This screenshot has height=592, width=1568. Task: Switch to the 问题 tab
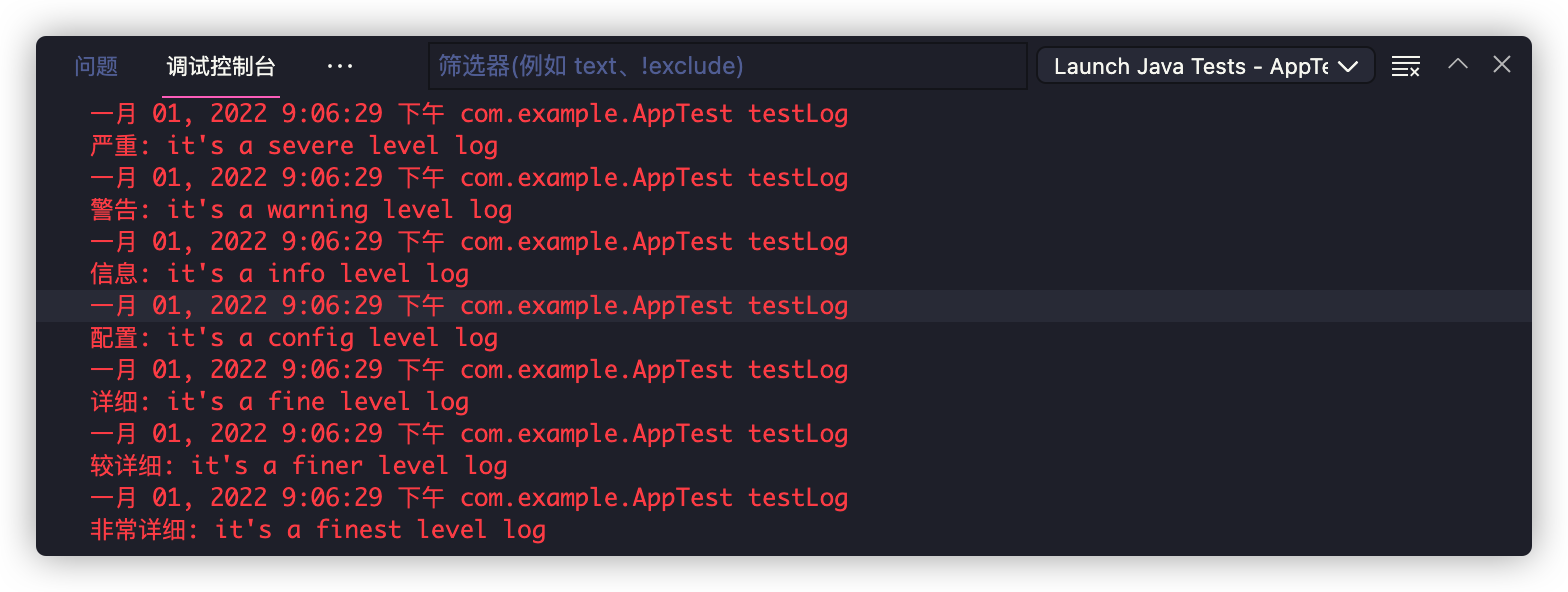point(96,67)
